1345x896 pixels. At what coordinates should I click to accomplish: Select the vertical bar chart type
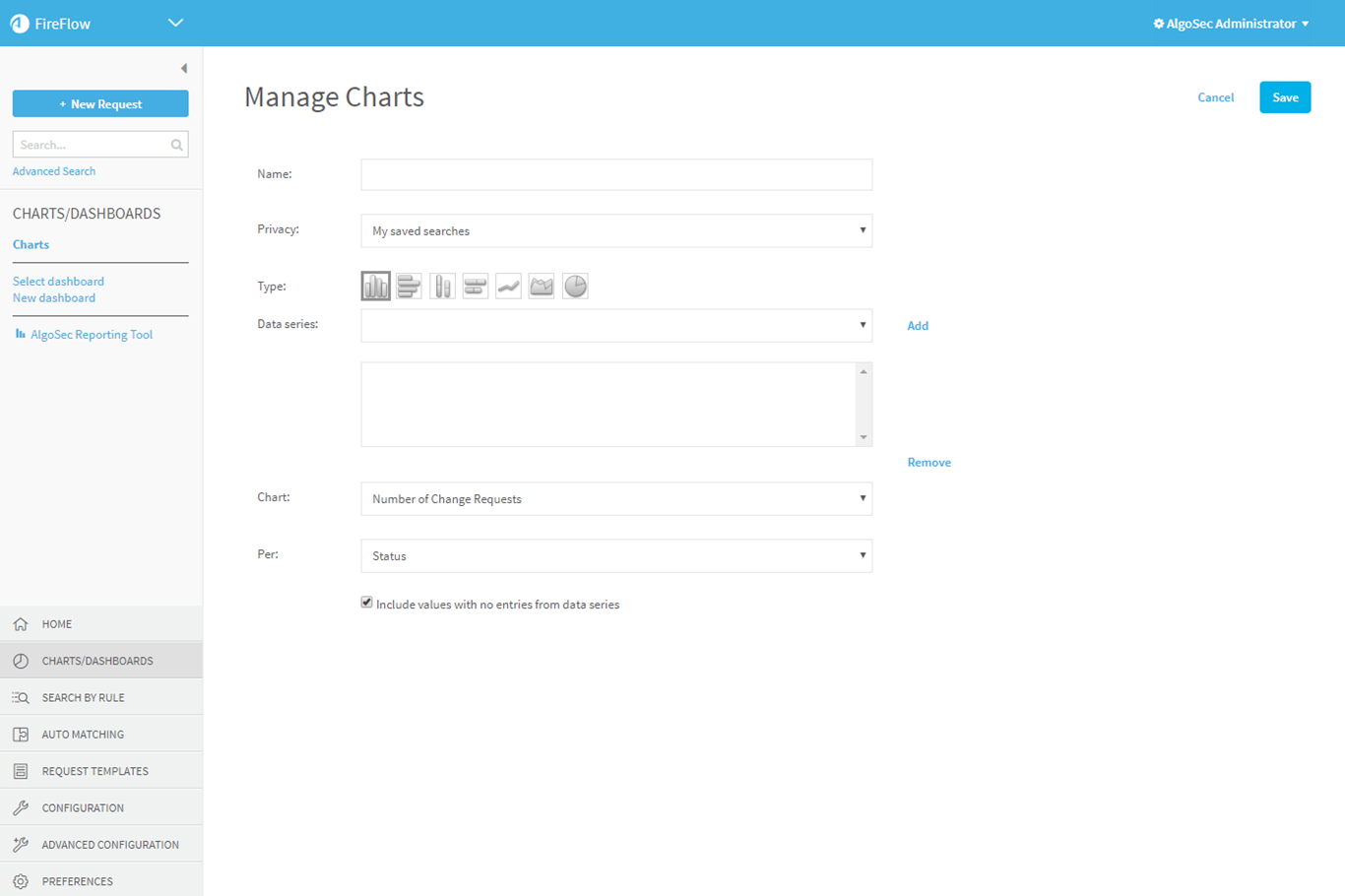(375, 287)
